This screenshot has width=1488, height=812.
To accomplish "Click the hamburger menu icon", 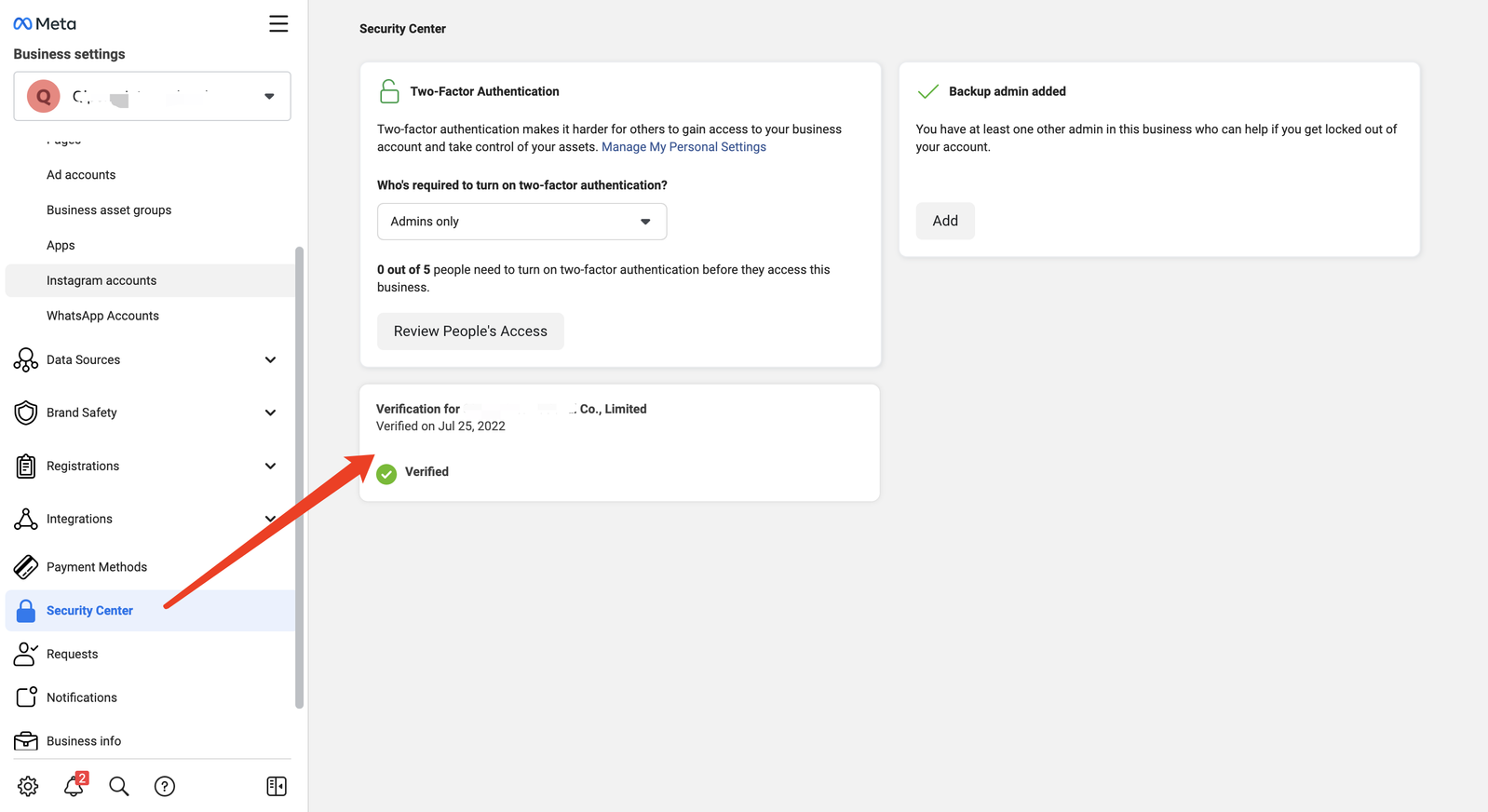I will coord(278,24).
